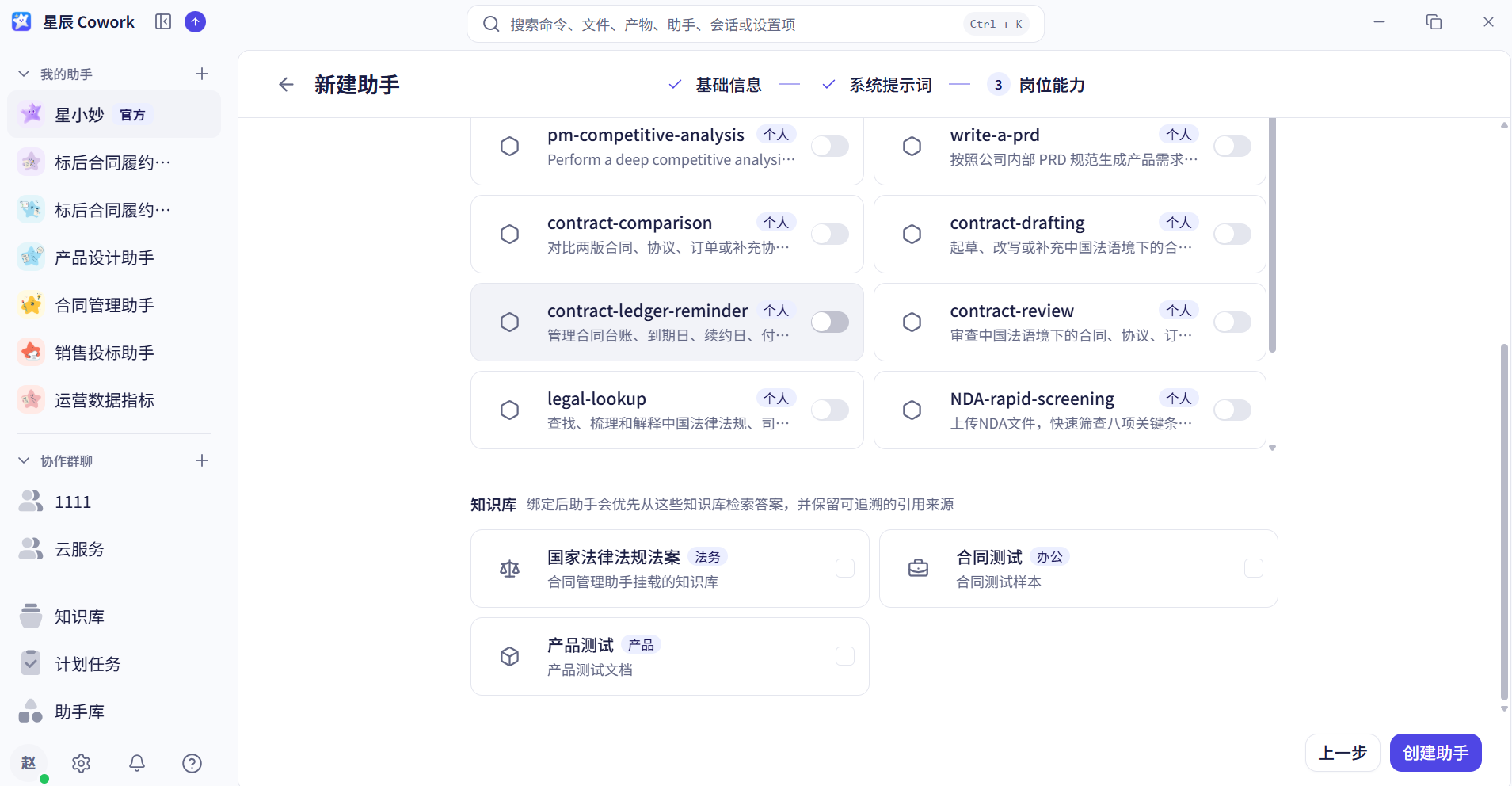Enable the pm-competitive-analysis skill toggle
1512x786 pixels.
830,146
